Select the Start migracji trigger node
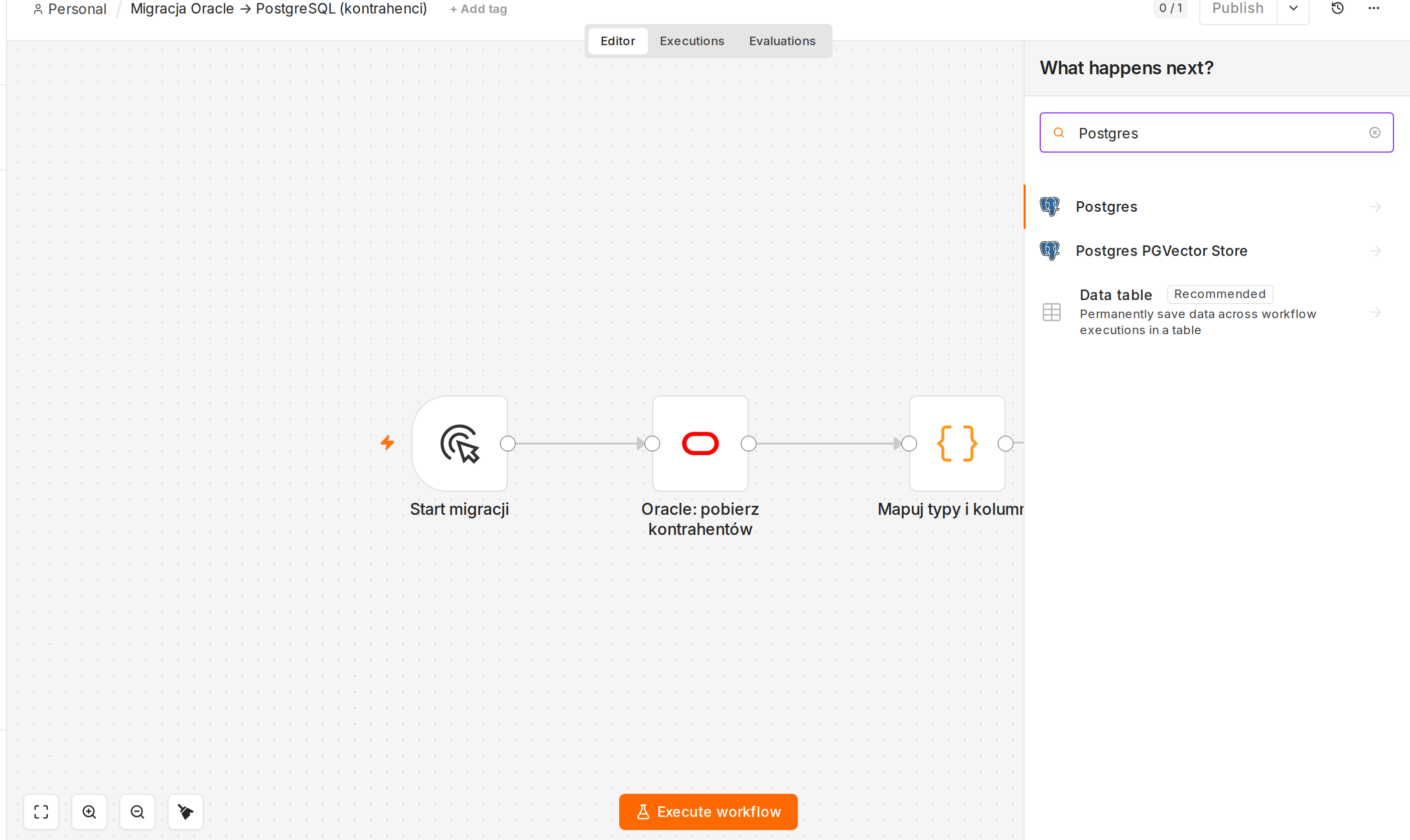 (x=460, y=443)
